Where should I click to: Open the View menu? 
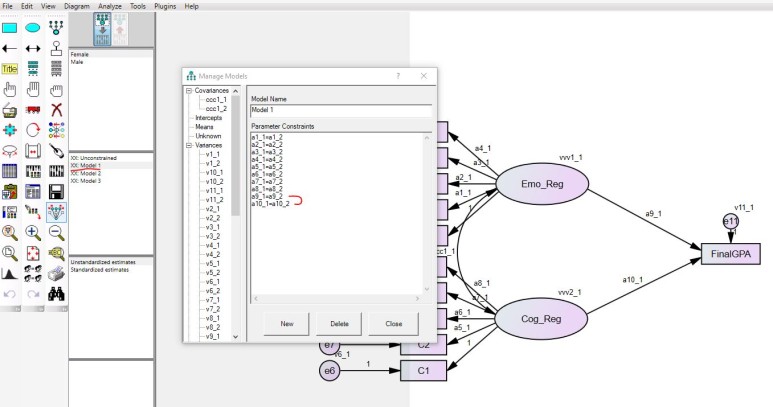click(x=48, y=6)
